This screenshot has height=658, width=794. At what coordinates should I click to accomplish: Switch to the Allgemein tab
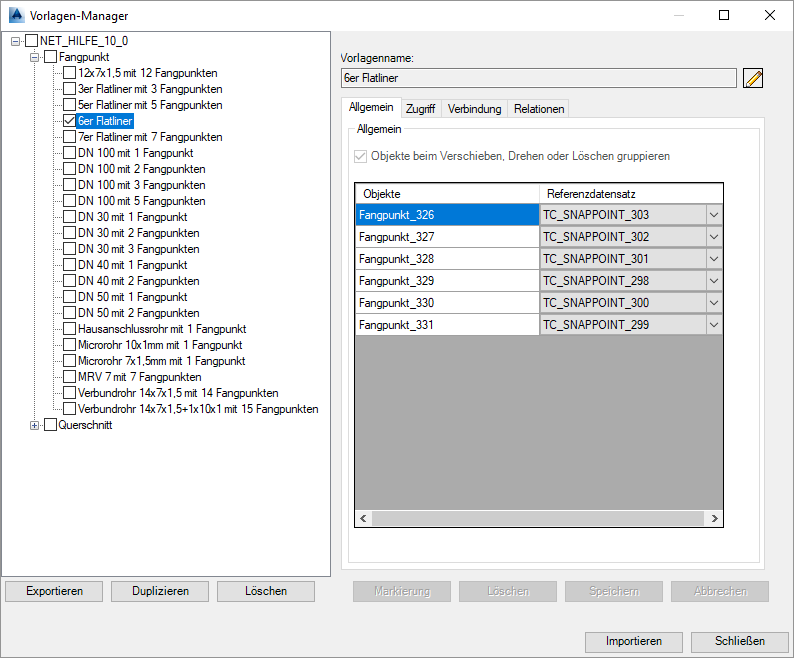(x=371, y=107)
